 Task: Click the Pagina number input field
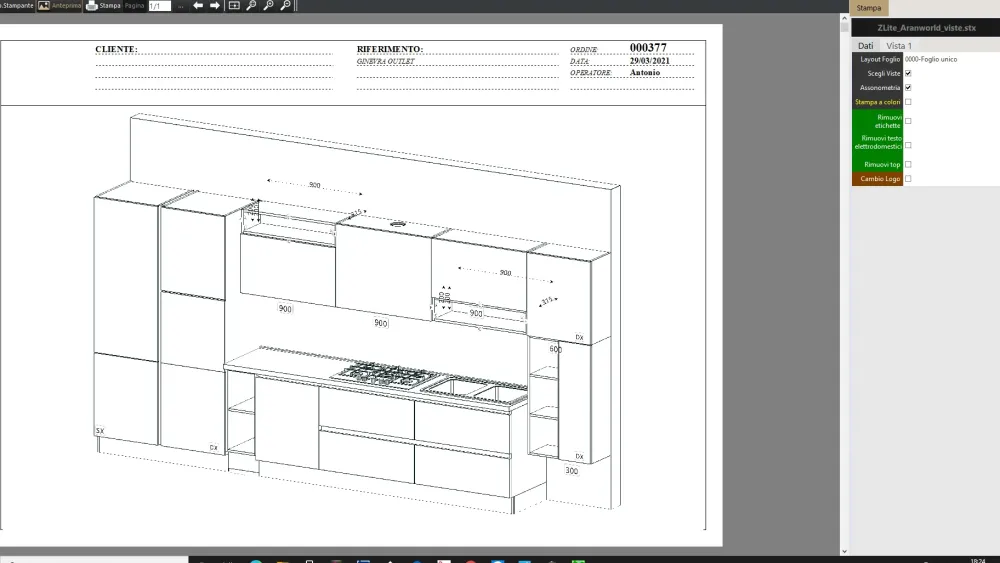pos(159,6)
